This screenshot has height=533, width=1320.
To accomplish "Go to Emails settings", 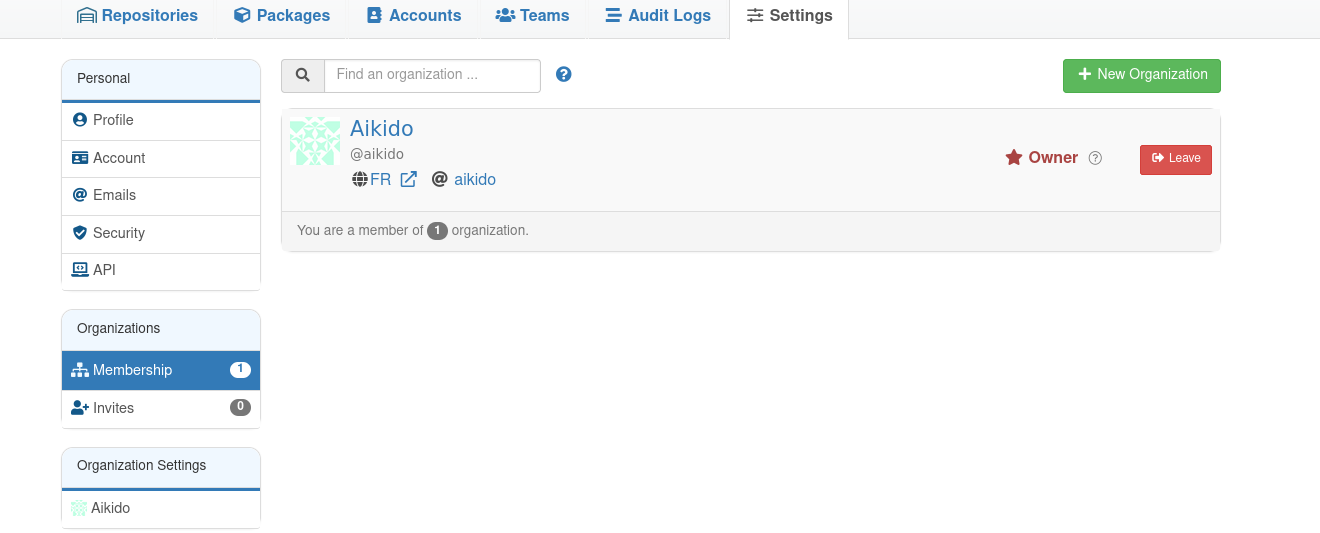I will (161, 195).
